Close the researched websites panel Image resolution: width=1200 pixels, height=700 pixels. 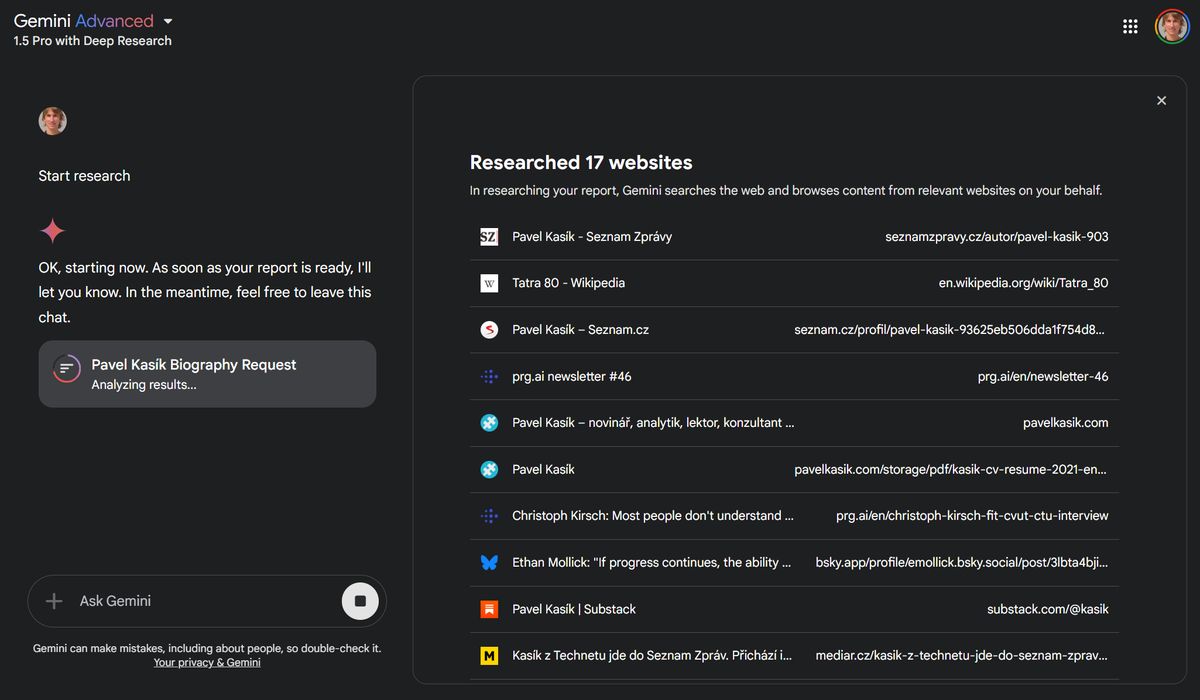tap(1161, 100)
